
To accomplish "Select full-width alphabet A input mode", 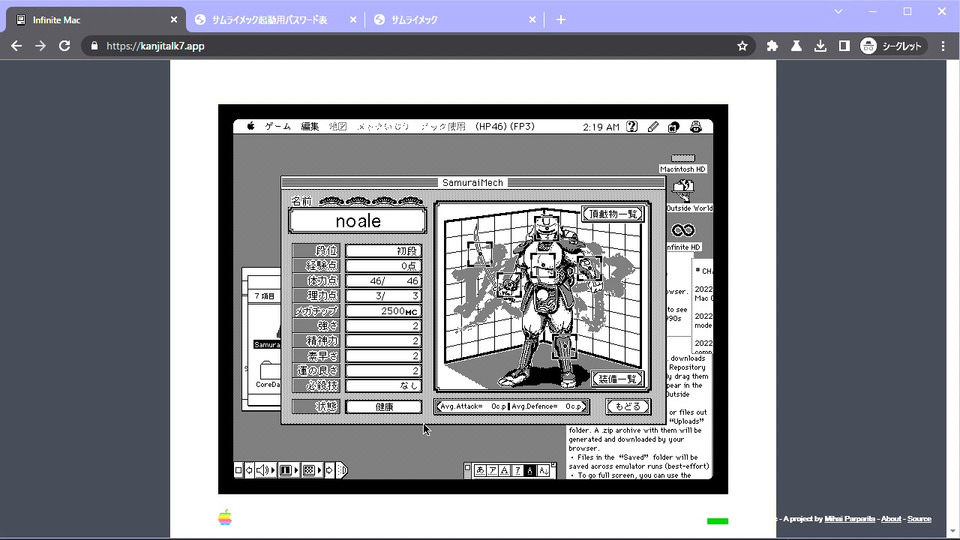I will pos(504,470).
